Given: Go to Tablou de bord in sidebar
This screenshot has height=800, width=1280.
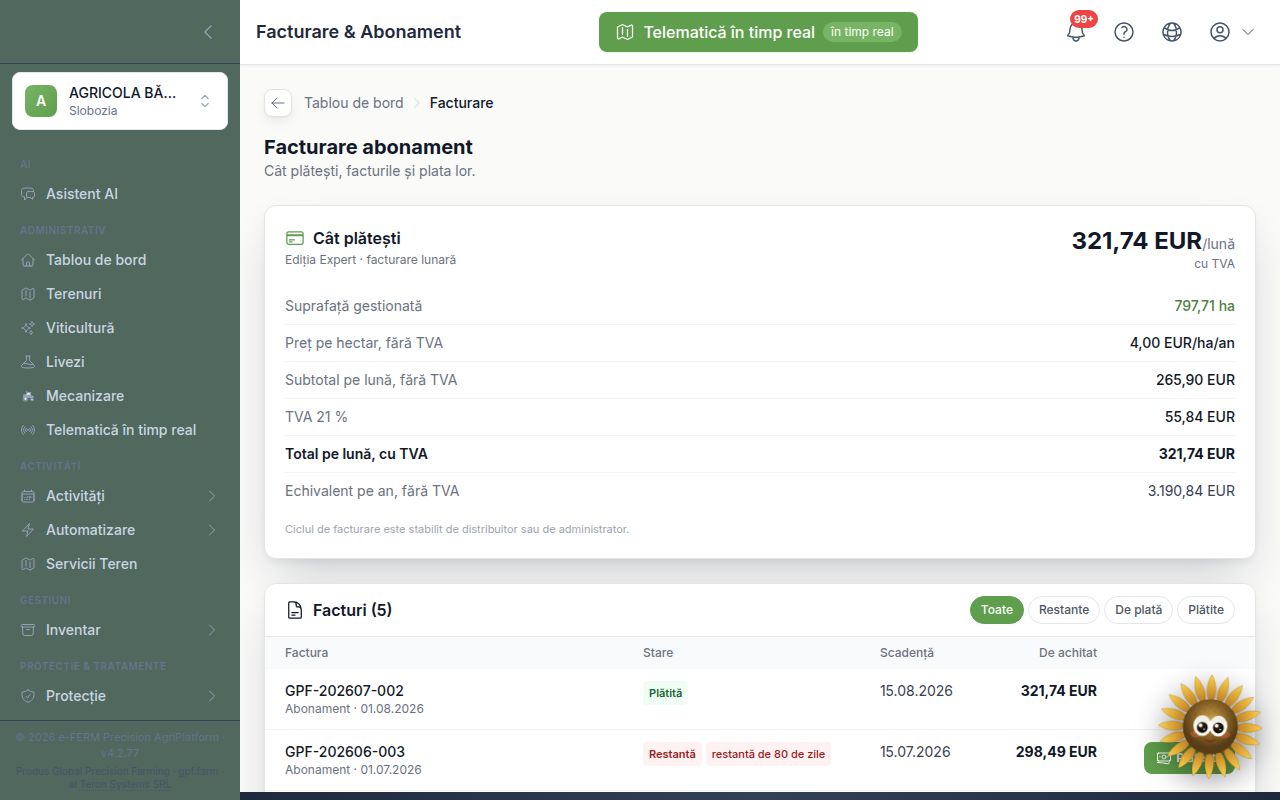Looking at the screenshot, I should tap(120, 260).
